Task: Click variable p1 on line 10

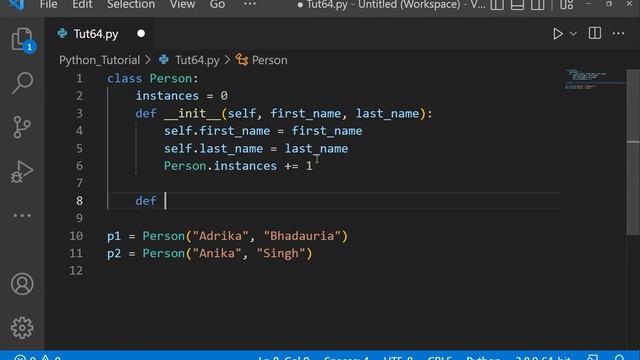Action: [114, 236]
